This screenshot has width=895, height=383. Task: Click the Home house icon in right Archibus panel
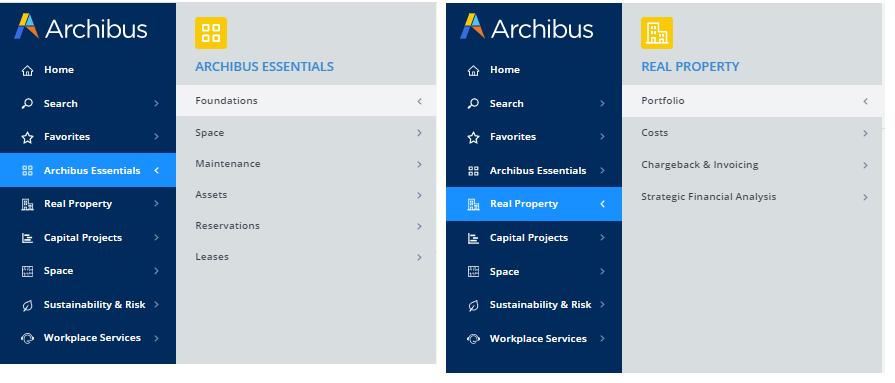click(x=473, y=70)
